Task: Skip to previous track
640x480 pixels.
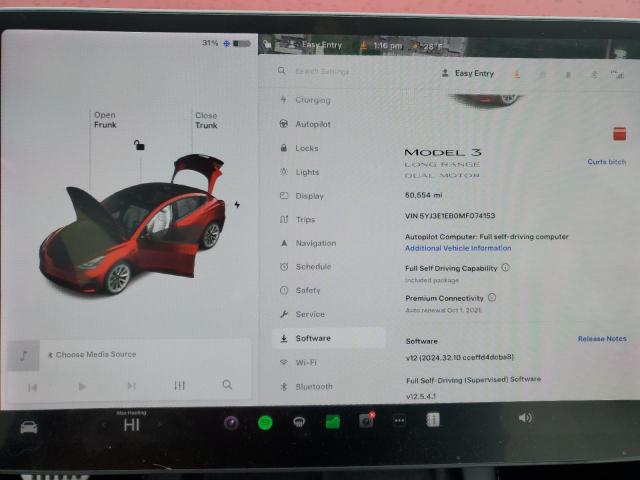Action: [x=33, y=387]
